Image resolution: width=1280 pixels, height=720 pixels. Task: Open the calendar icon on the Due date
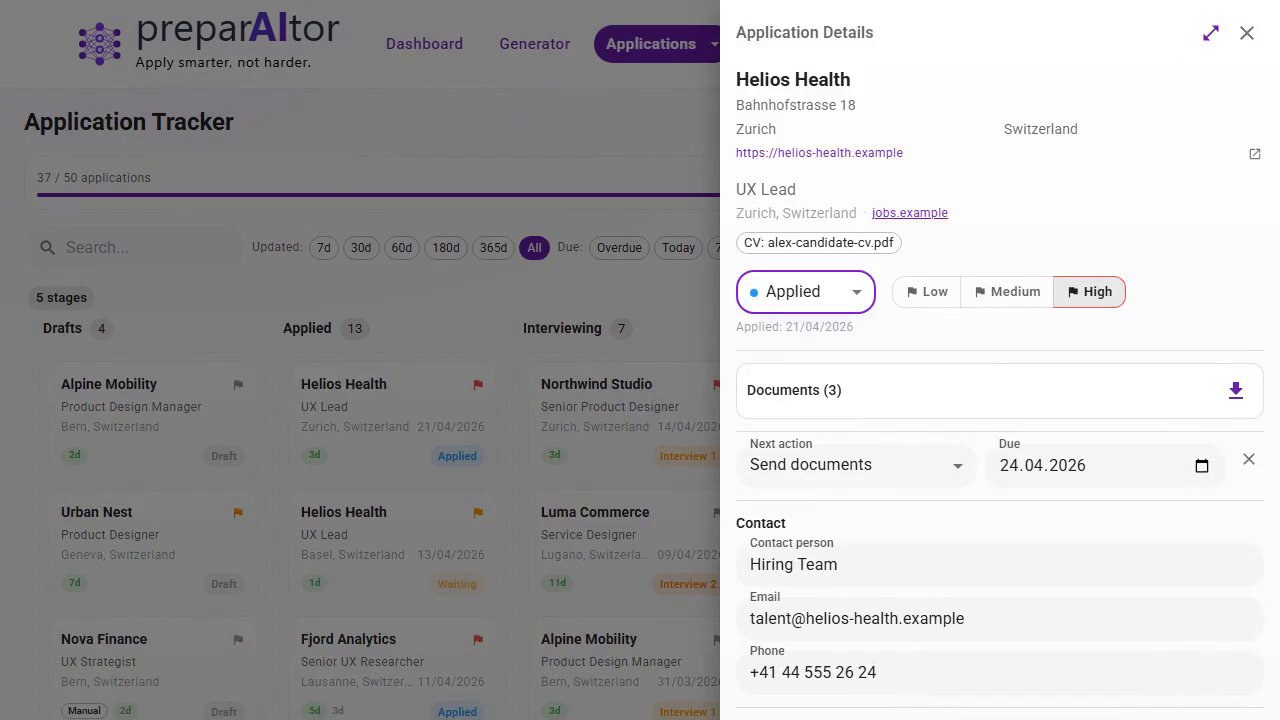pyautogui.click(x=1201, y=465)
